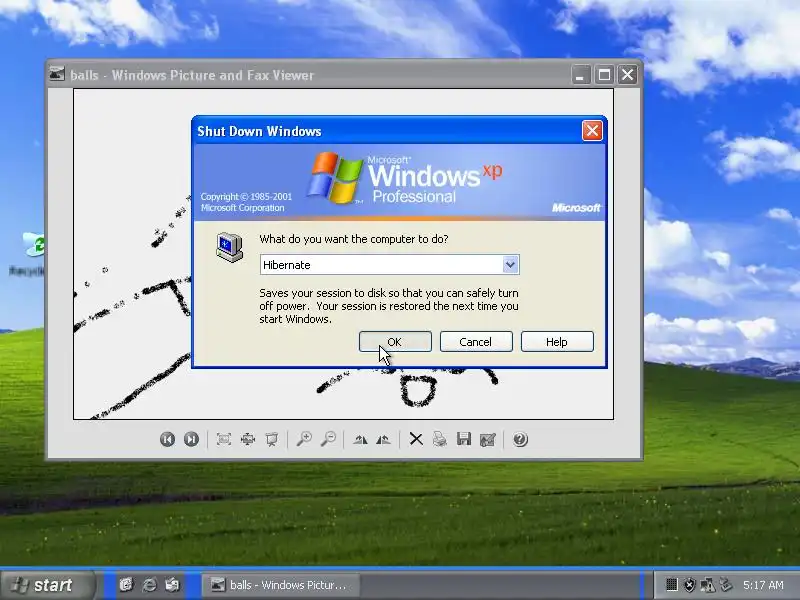Maximize the Picture and Fax Viewer window
Viewport: 800px width, 600px height.
[x=604, y=75]
